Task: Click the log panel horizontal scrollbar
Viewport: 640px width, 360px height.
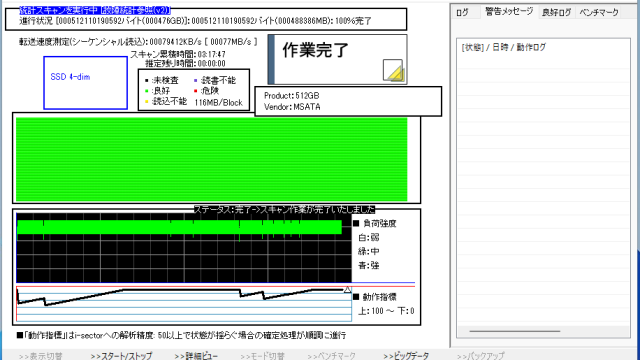Action: (543, 331)
